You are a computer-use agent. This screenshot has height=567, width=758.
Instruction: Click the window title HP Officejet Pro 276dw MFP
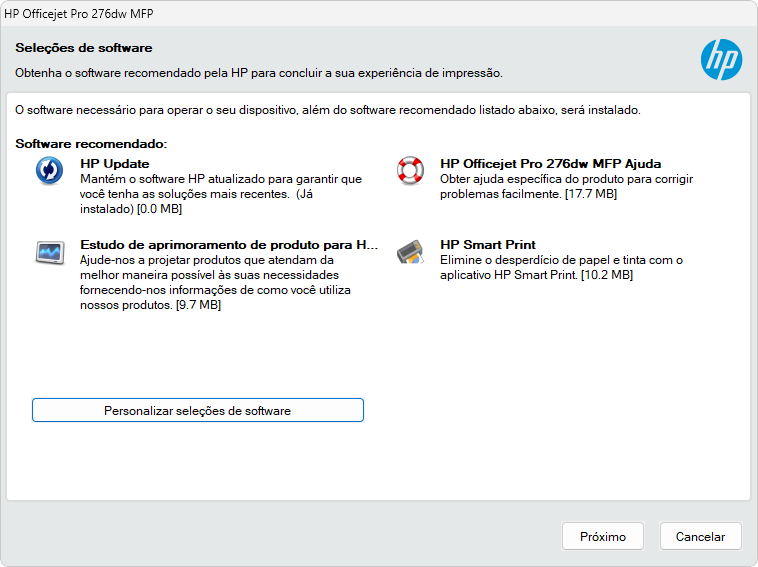coord(80,14)
